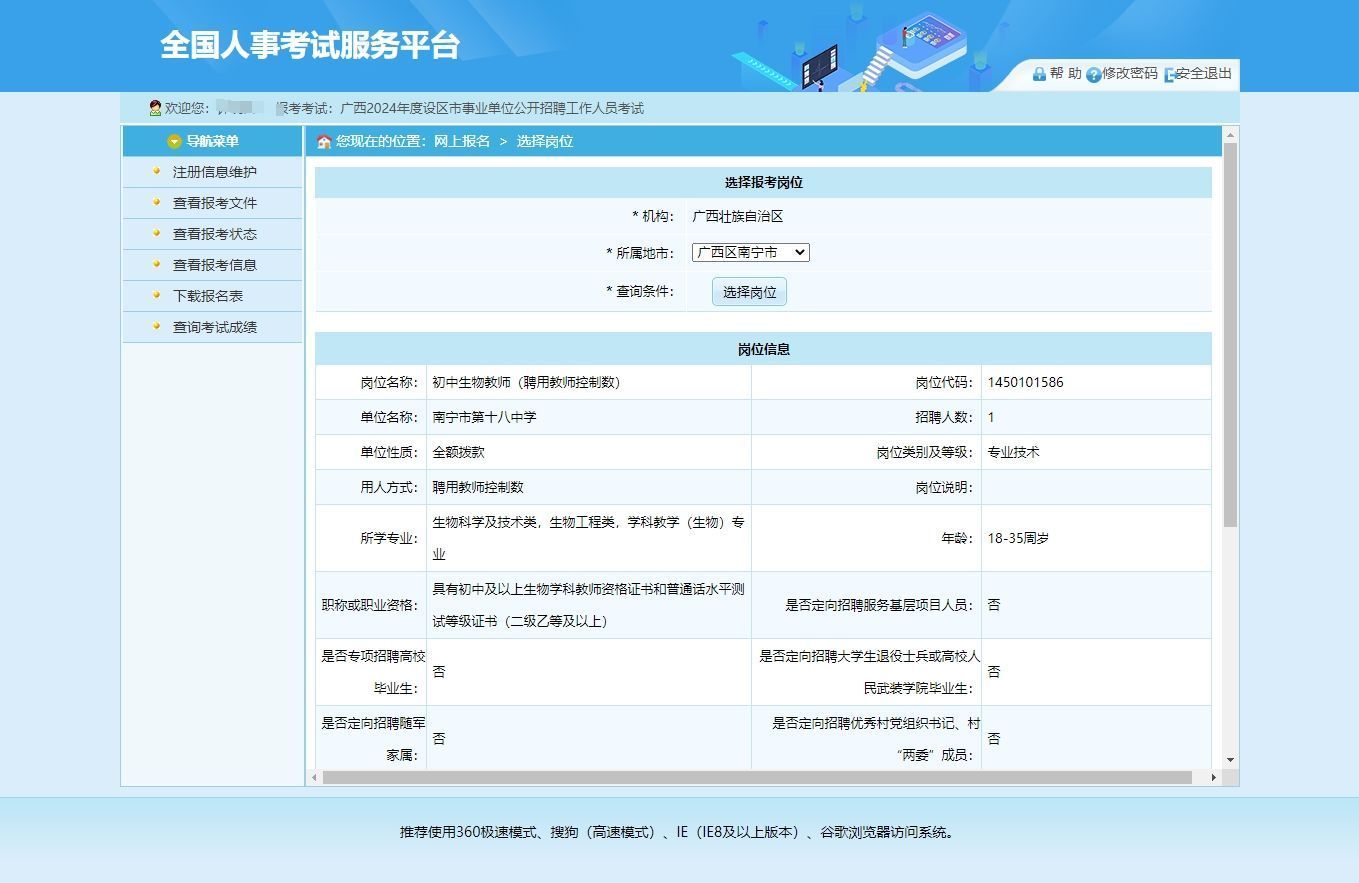Click the bullet icon beside 下载报名表

click(156, 295)
